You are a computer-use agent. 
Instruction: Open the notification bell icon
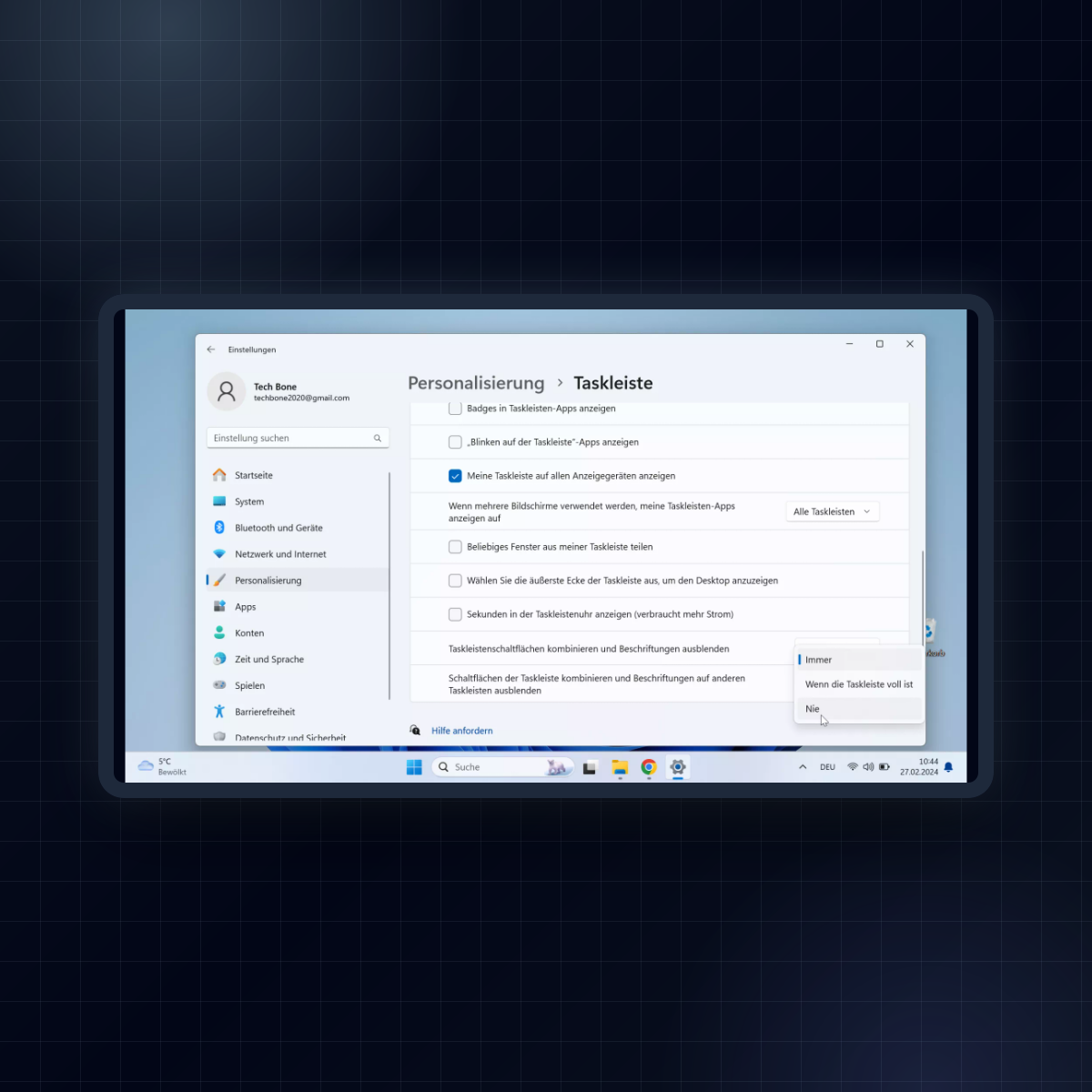948,767
